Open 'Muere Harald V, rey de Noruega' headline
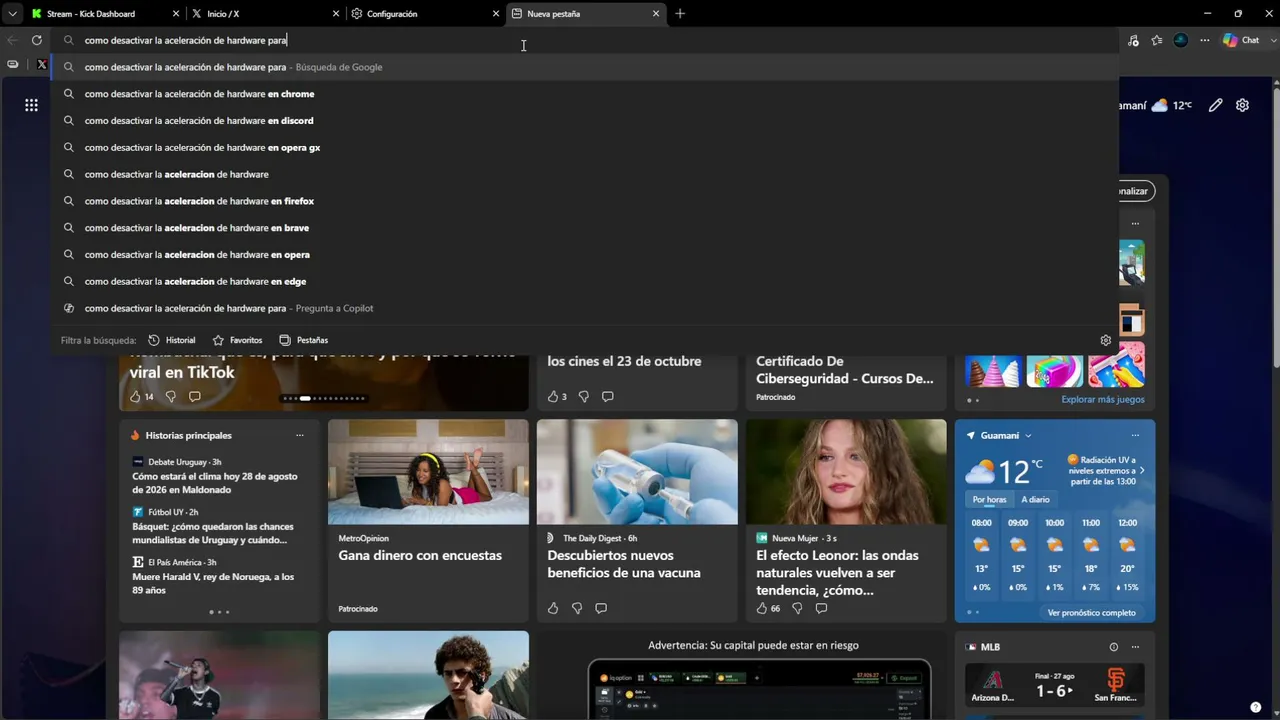This screenshot has height=720, width=1280. click(x=213, y=583)
